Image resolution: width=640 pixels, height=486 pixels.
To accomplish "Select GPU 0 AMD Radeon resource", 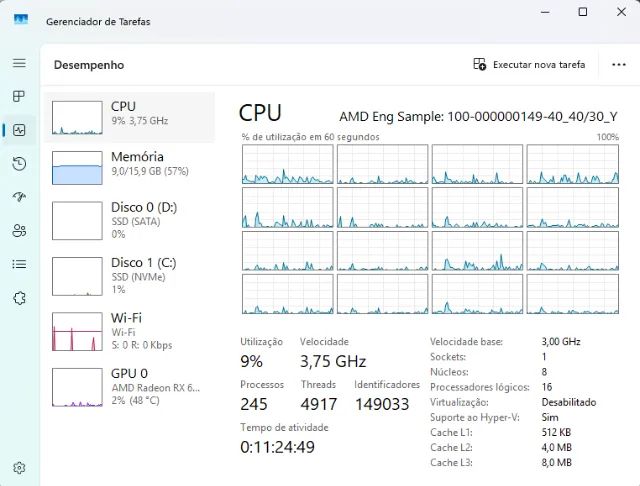I will tap(129, 387).
